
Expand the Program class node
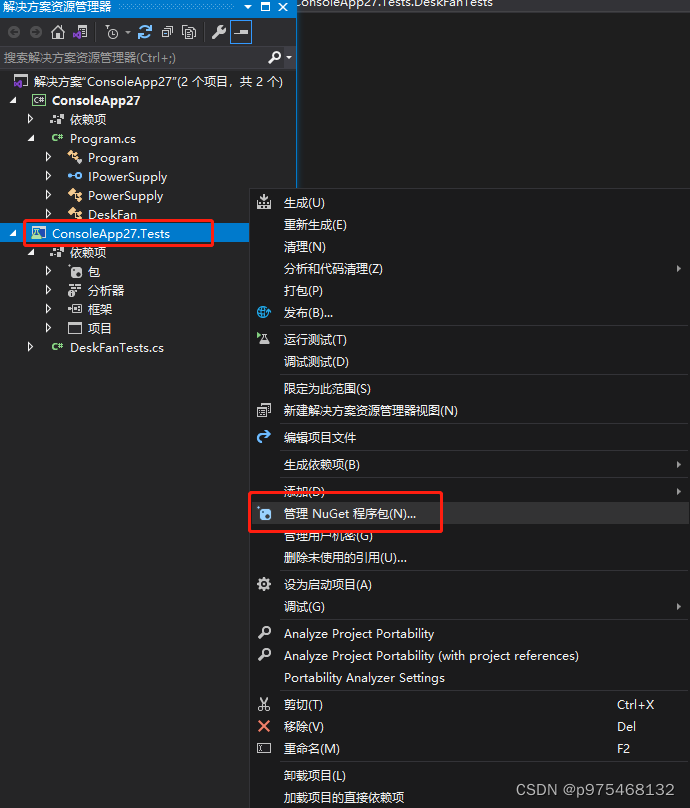(48, 157)
